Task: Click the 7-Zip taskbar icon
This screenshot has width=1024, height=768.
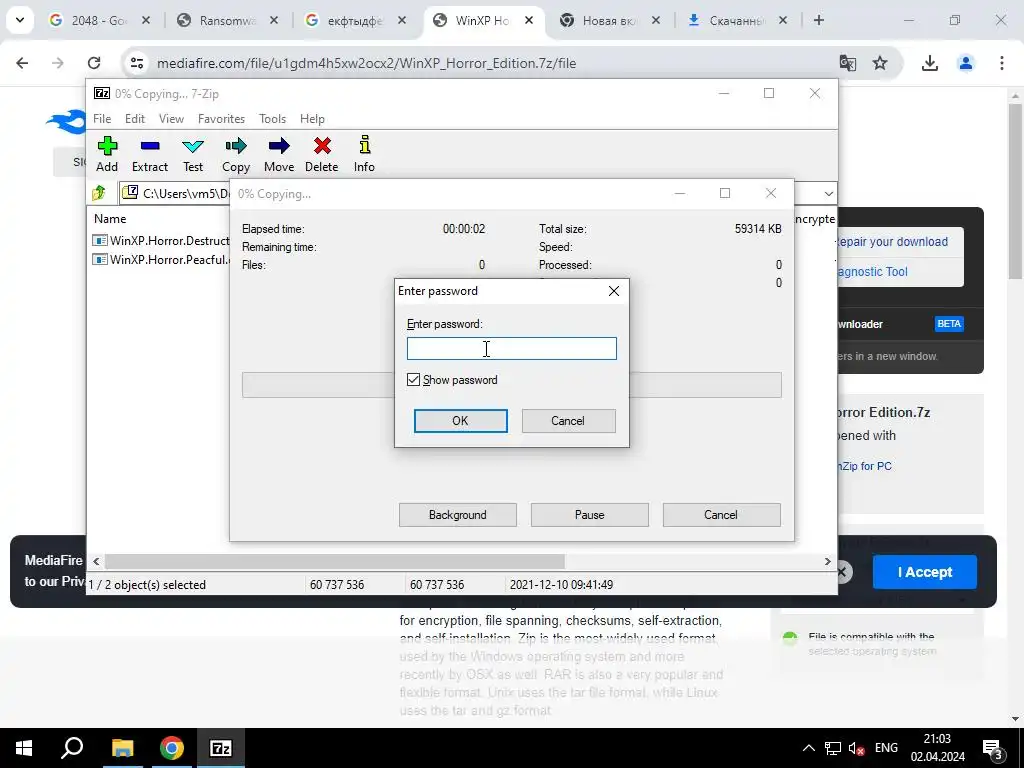Action: (x=221, y=748)
